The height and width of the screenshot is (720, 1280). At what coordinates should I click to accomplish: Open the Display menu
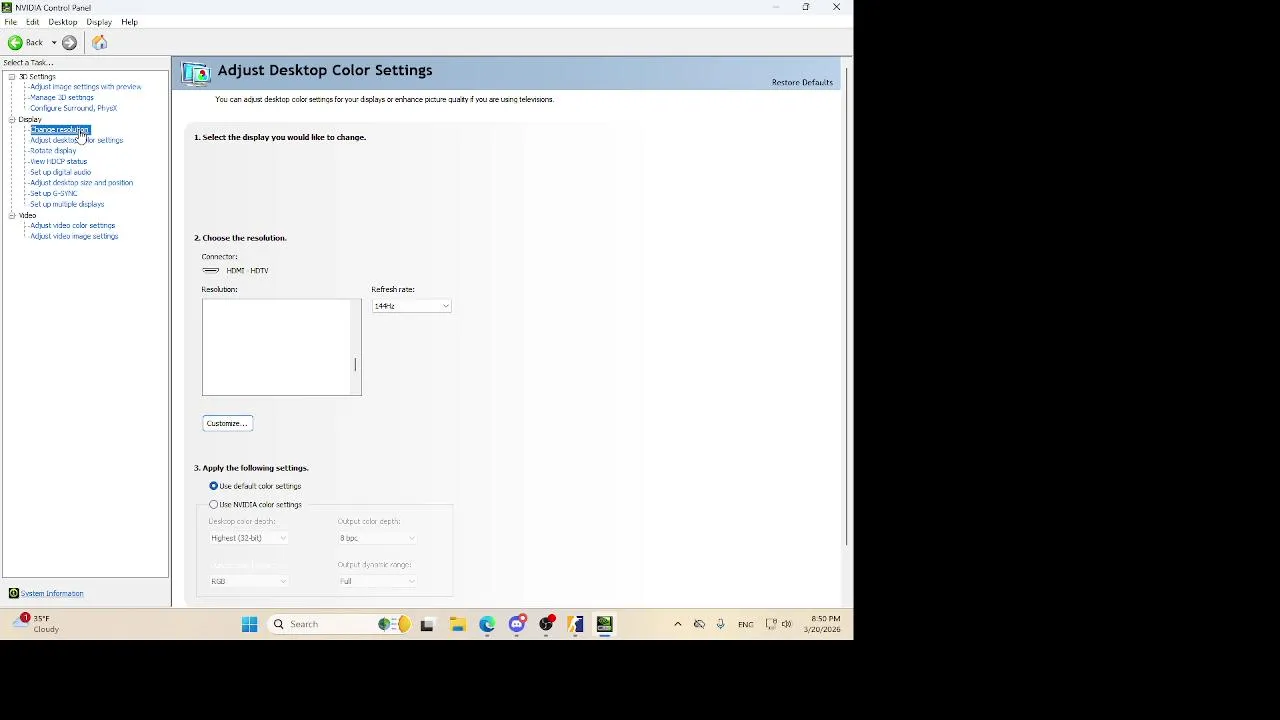tap(99, 22)
